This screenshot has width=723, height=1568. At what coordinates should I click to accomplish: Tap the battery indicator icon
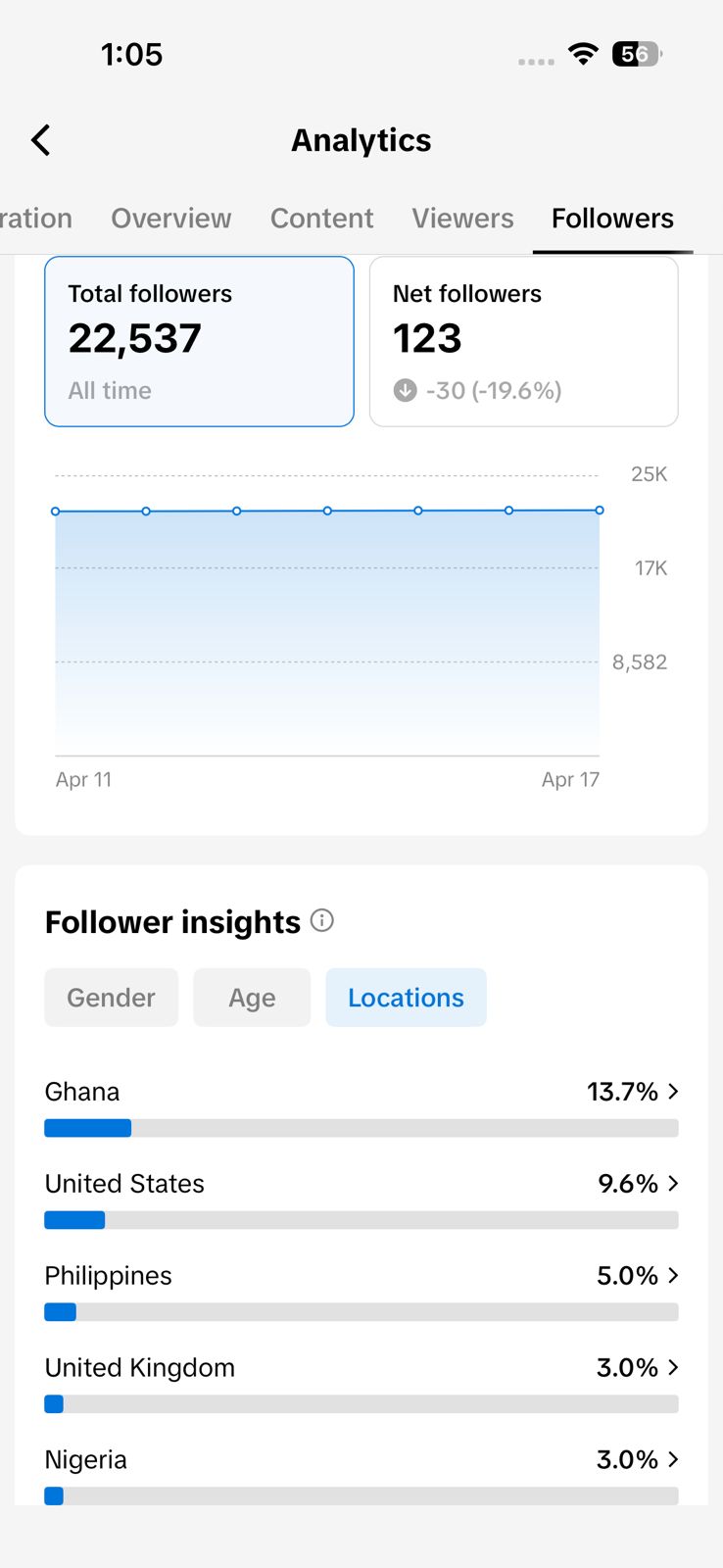637,54
